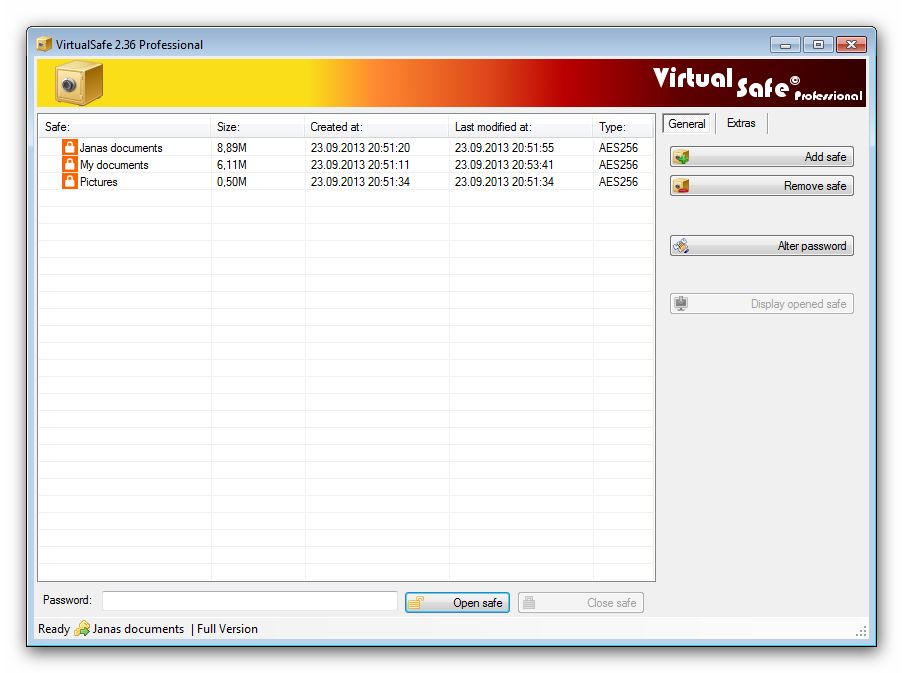This screenshot has width=903, height=673.
Task: Click the Display opened safe button
Action: click(x=761, y=304)
